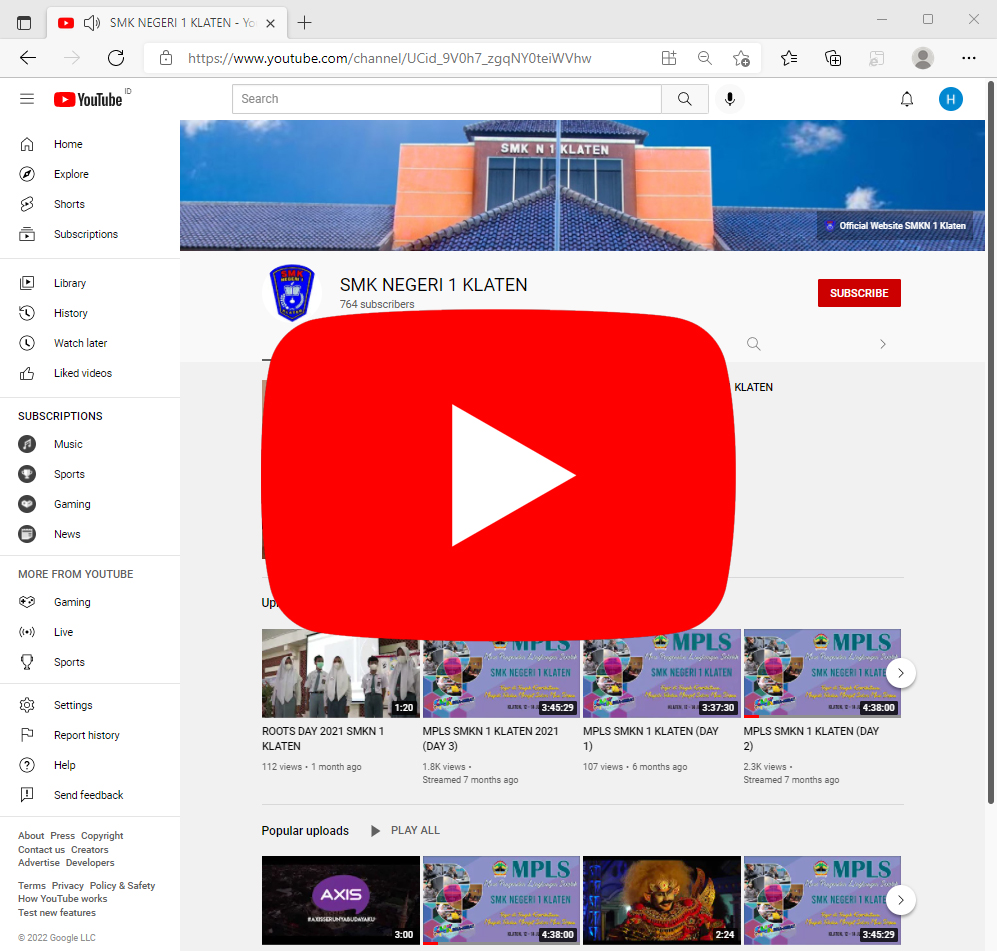This screenshot has height=951, width=997.
Task: Open Report history
Action: 90,735
